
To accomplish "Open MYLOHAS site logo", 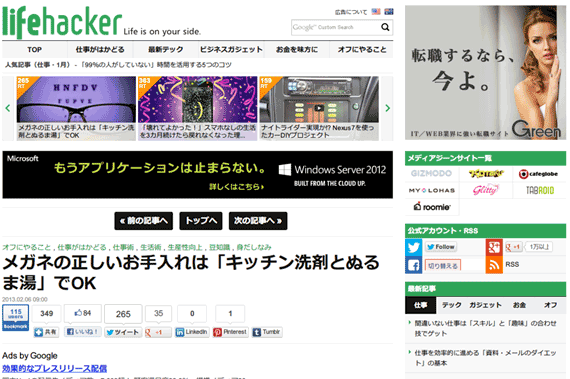I will point(431,190).
